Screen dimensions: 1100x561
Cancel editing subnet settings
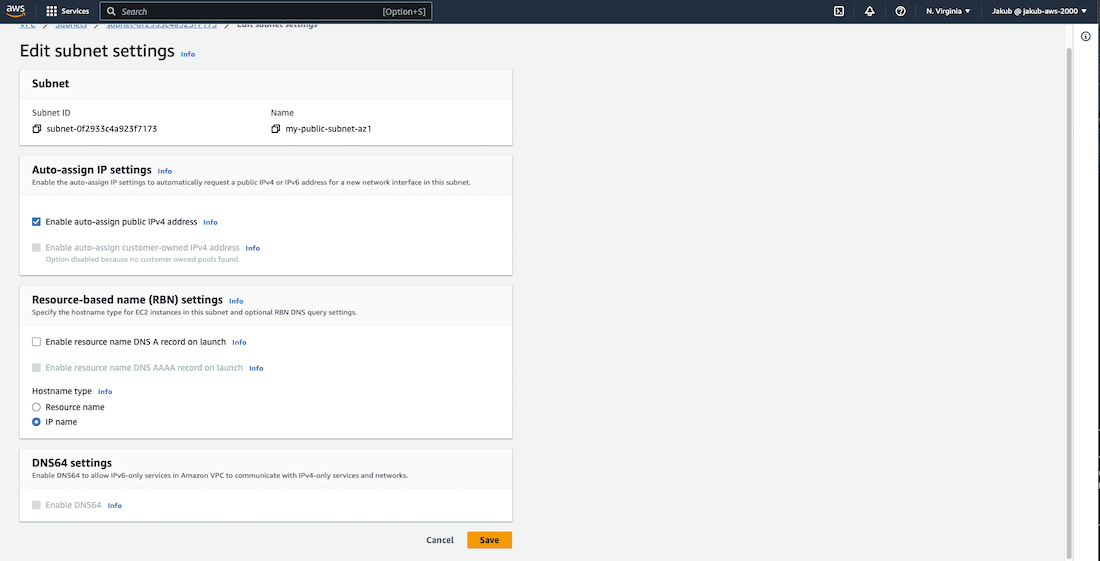[x=440, y=540]
